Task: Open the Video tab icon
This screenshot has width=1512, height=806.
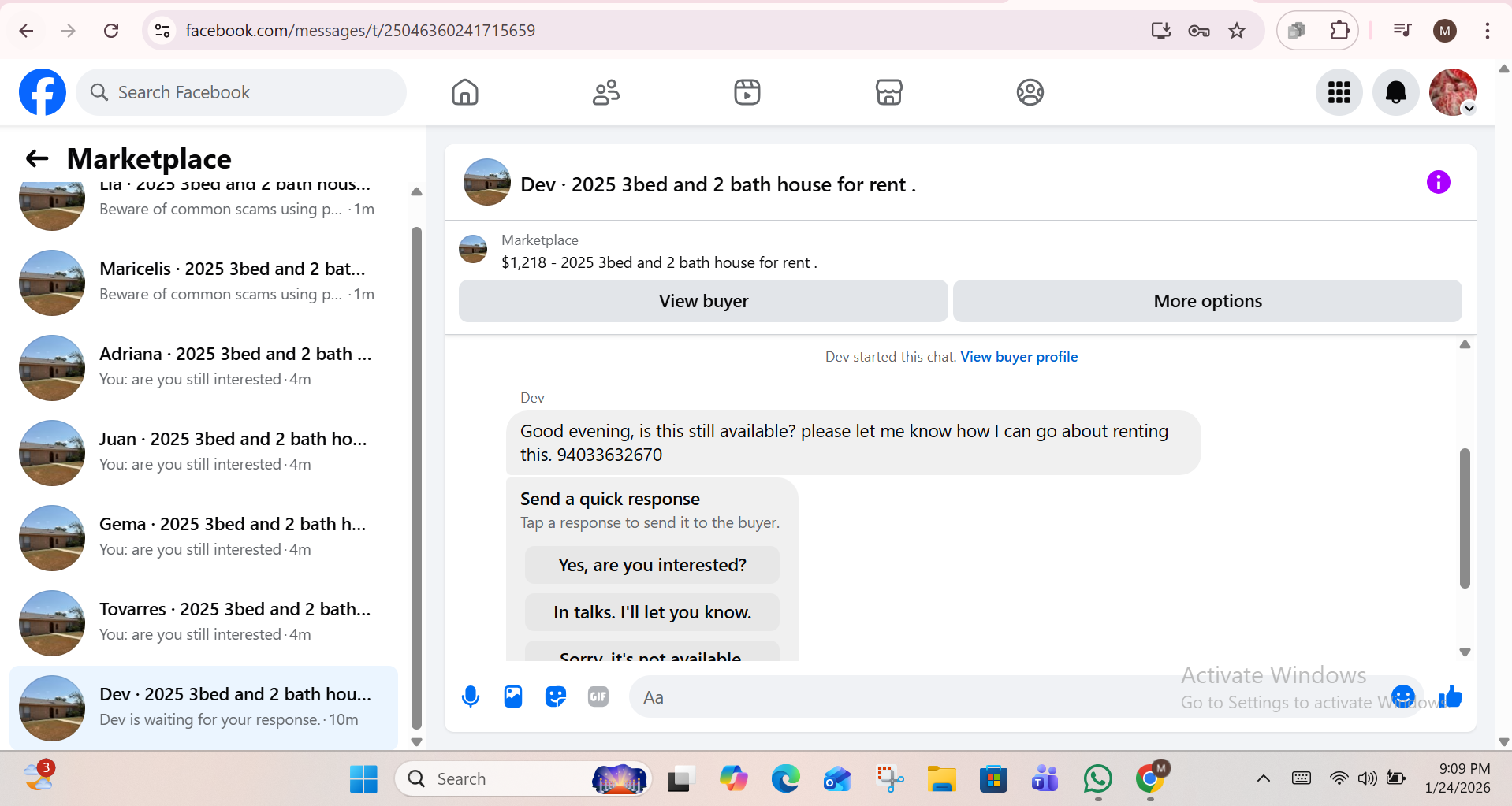Action: point(747,92)
